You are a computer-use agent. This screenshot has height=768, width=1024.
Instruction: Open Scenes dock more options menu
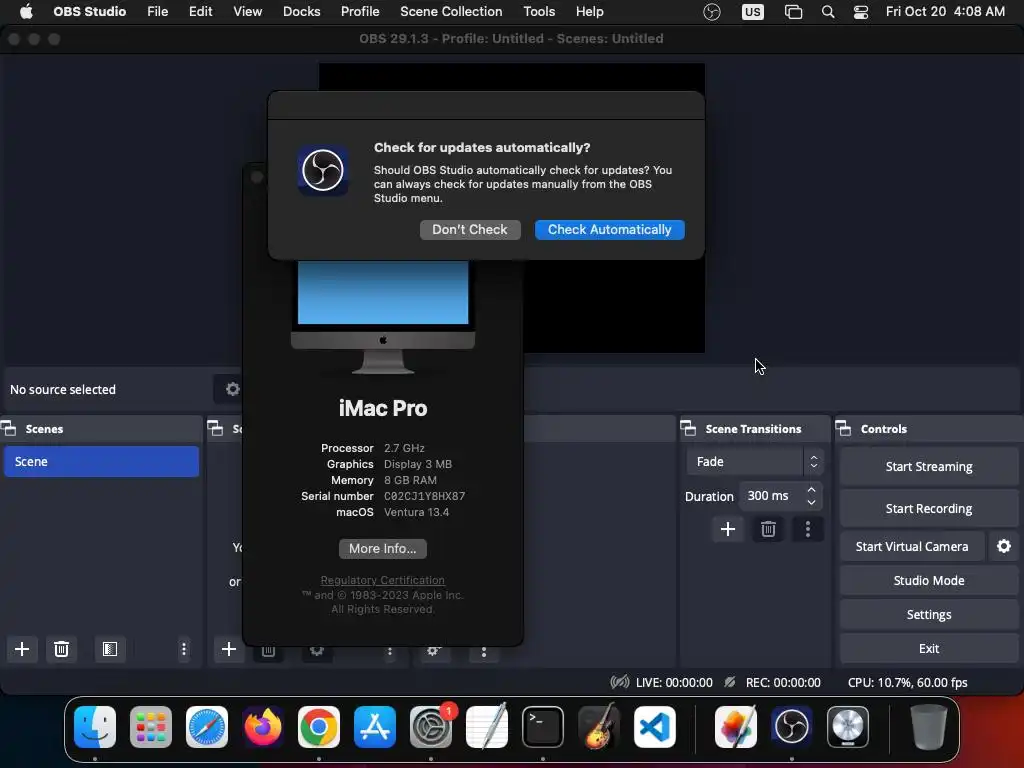[184, 648]
